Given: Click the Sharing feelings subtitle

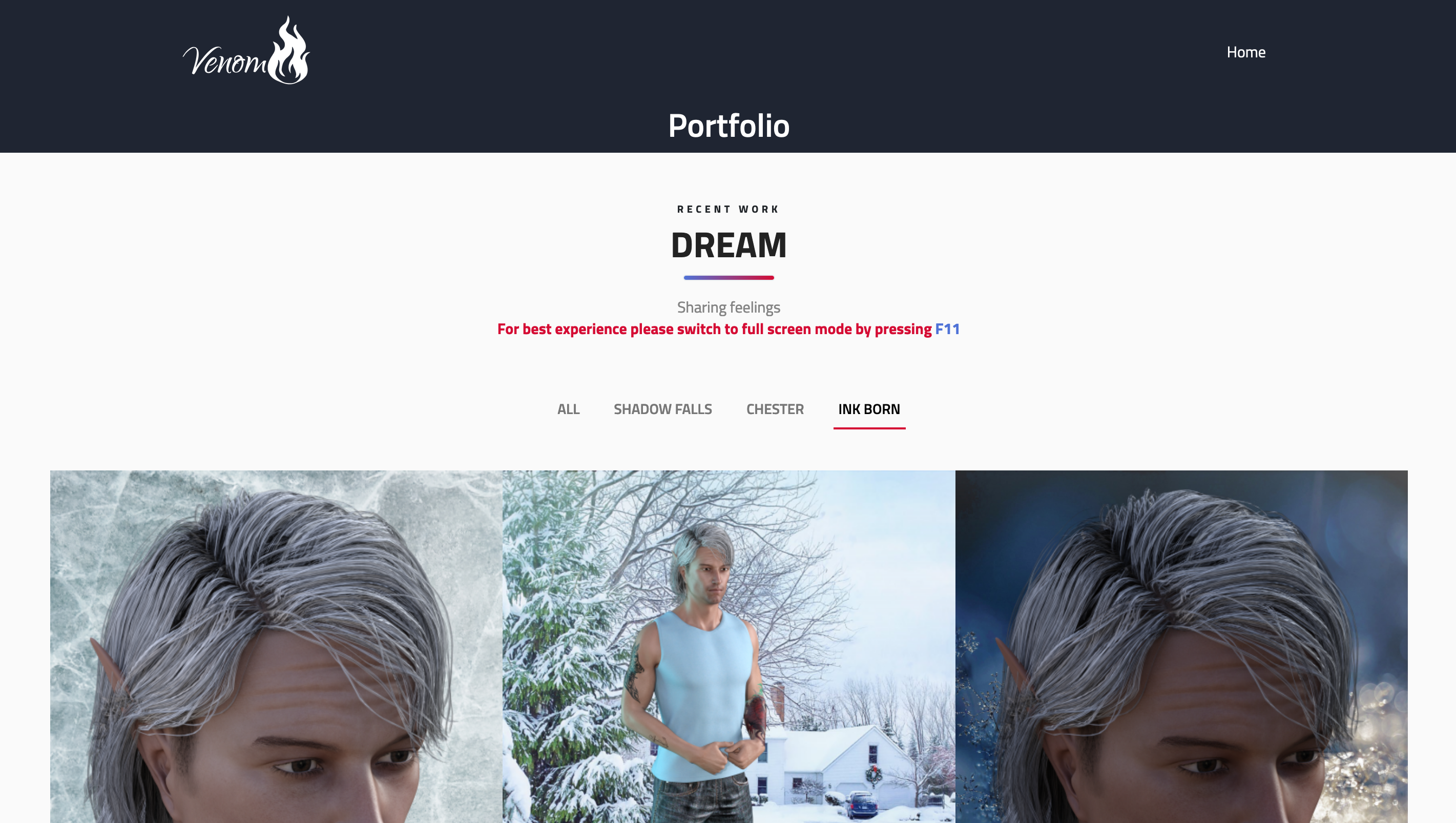Looking at the screenshot, I should (729, 307).
